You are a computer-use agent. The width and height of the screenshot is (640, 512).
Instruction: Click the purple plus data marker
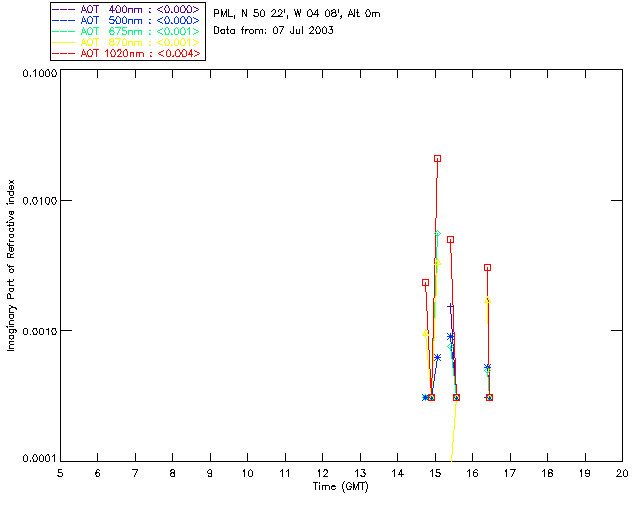[x=450, y=307]
